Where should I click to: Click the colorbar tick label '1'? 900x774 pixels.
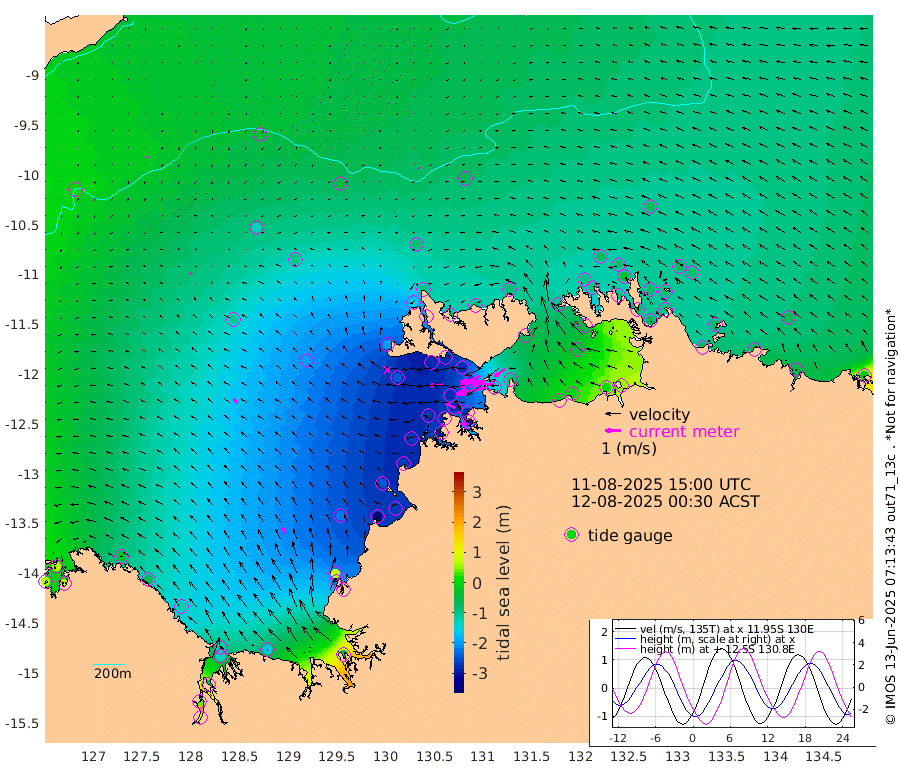[477, 552]
